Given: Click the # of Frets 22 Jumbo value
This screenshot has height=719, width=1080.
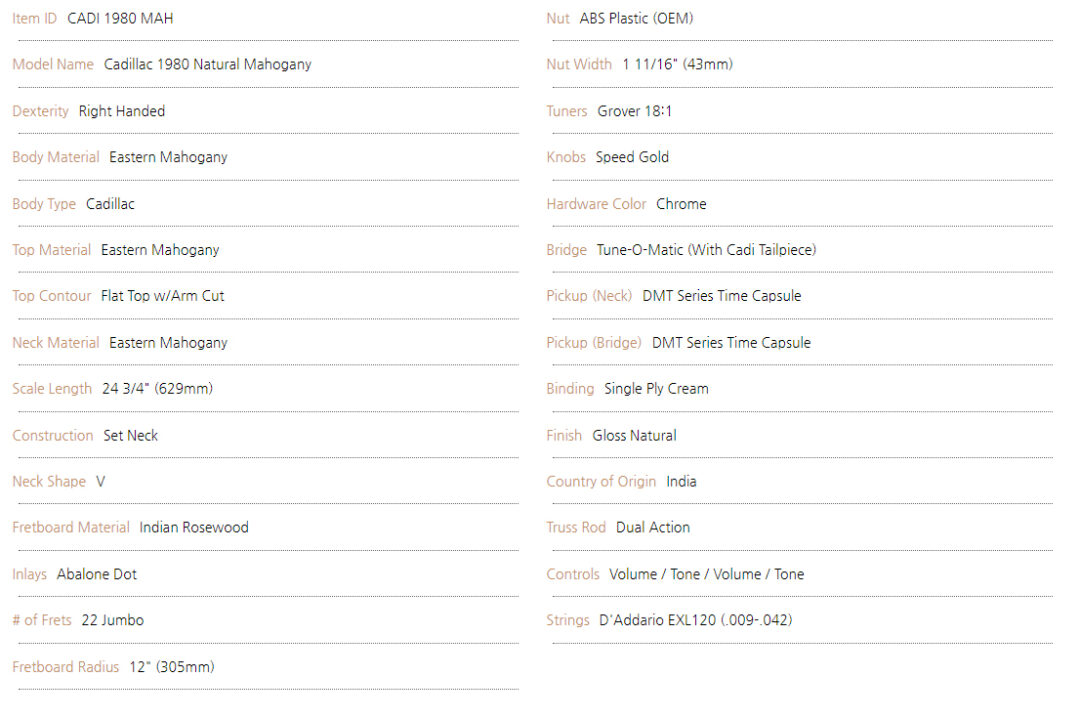Looking at the screenshot, I should click(x=112, y=620).
